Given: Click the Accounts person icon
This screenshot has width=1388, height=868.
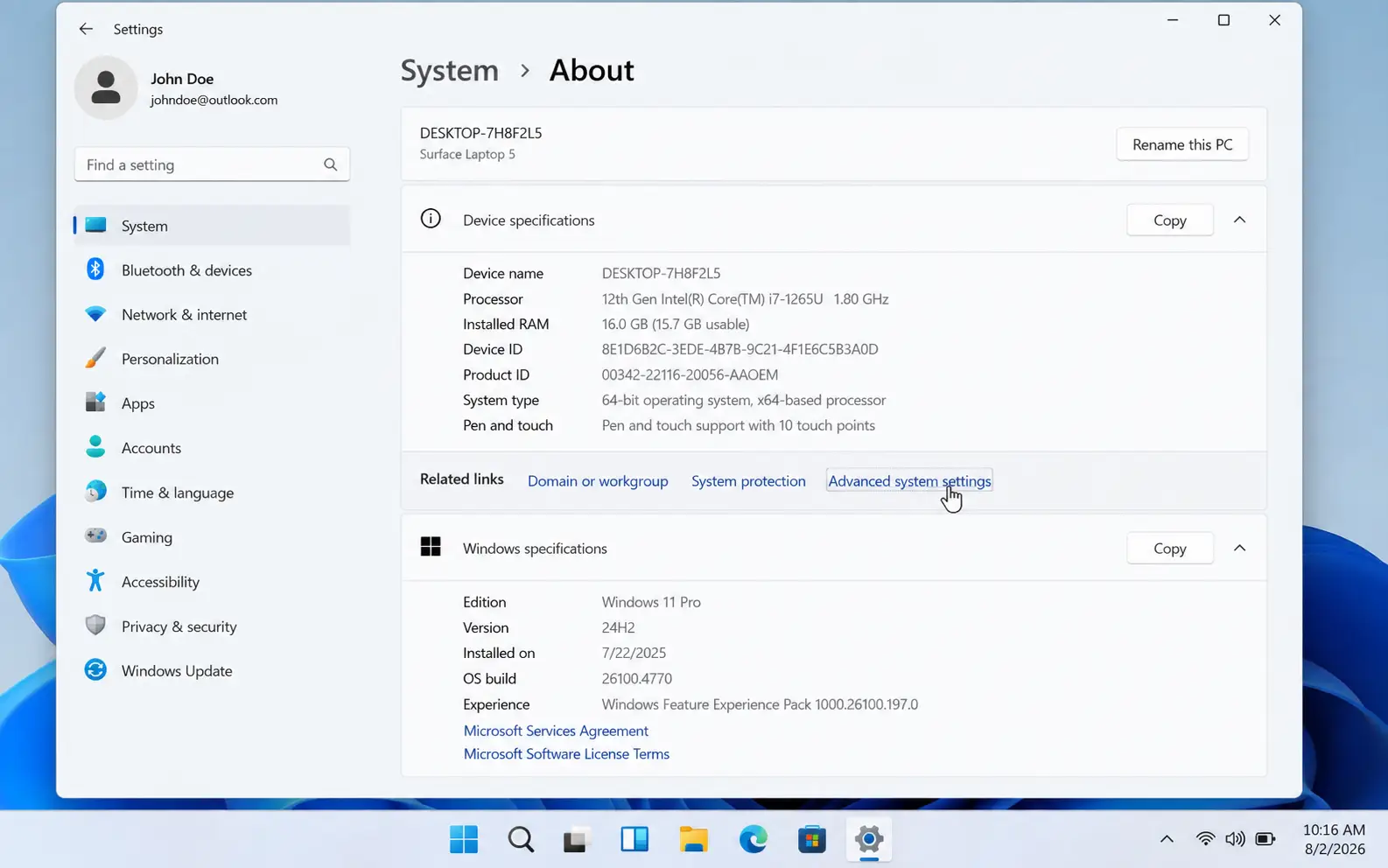Looking at the screenshot, I should (x=95, y=447).
